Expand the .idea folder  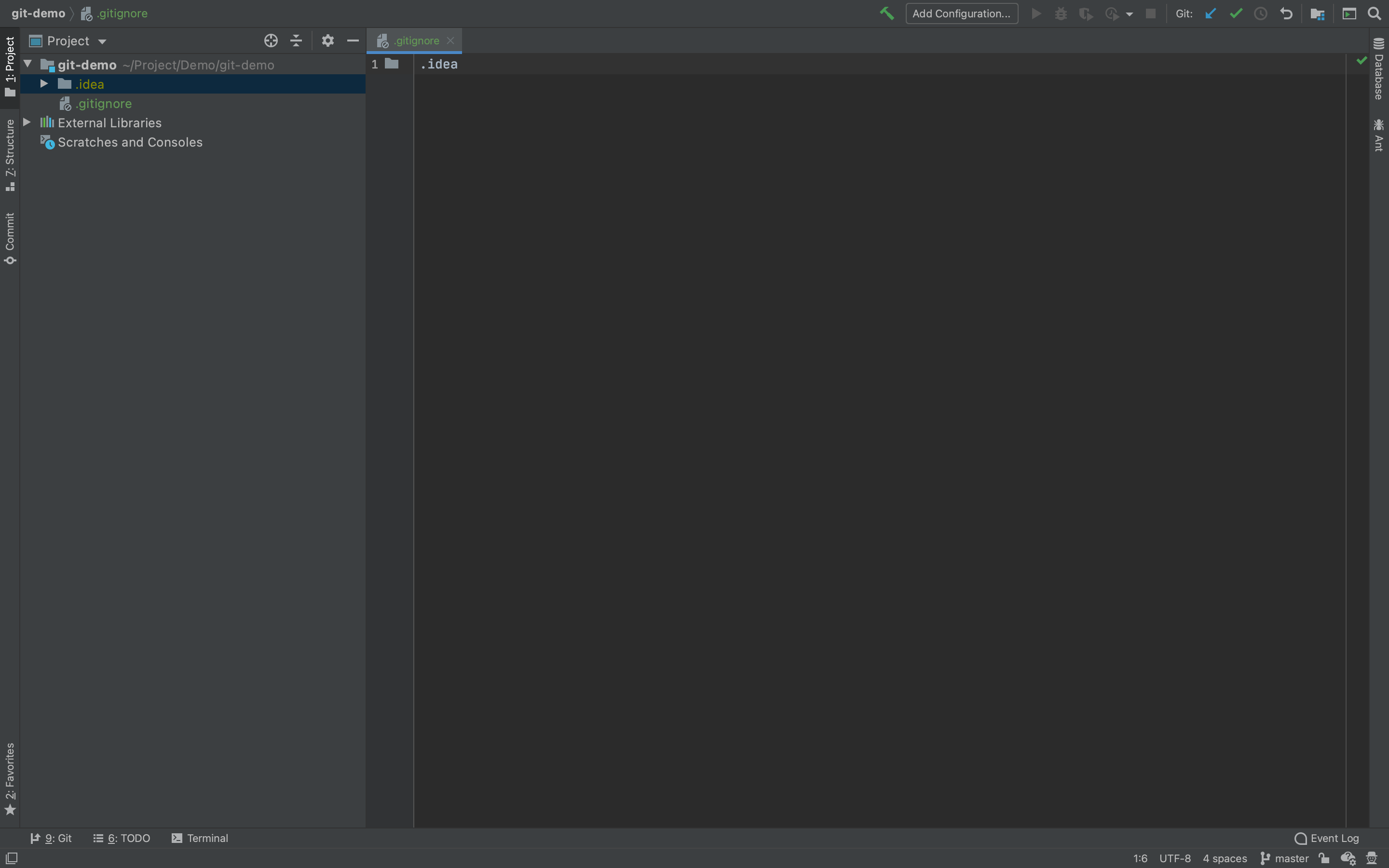pyautogui.click(x=43, y=84)
